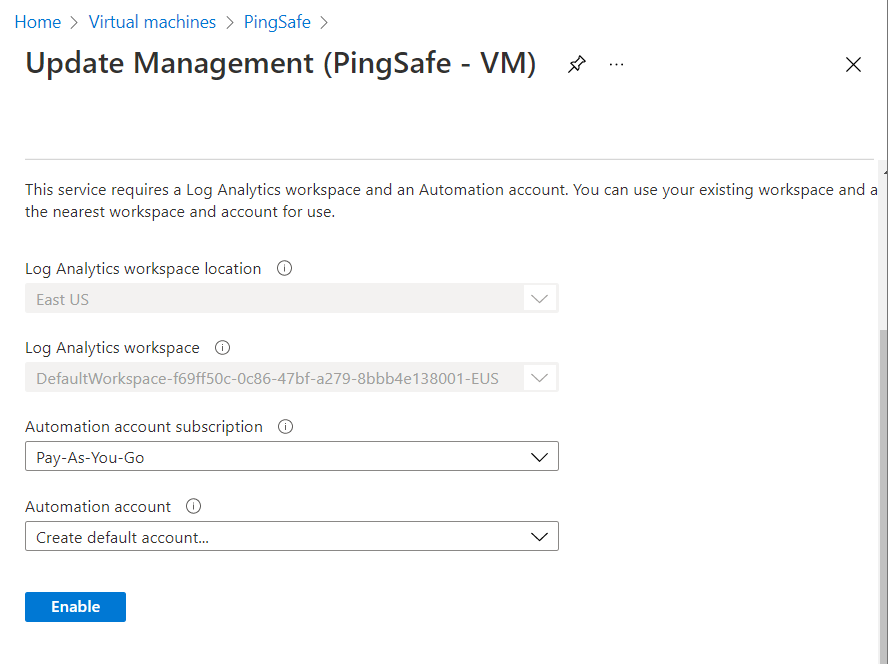
Task: Go to Home in the breadcrumb
Action: 37,22
